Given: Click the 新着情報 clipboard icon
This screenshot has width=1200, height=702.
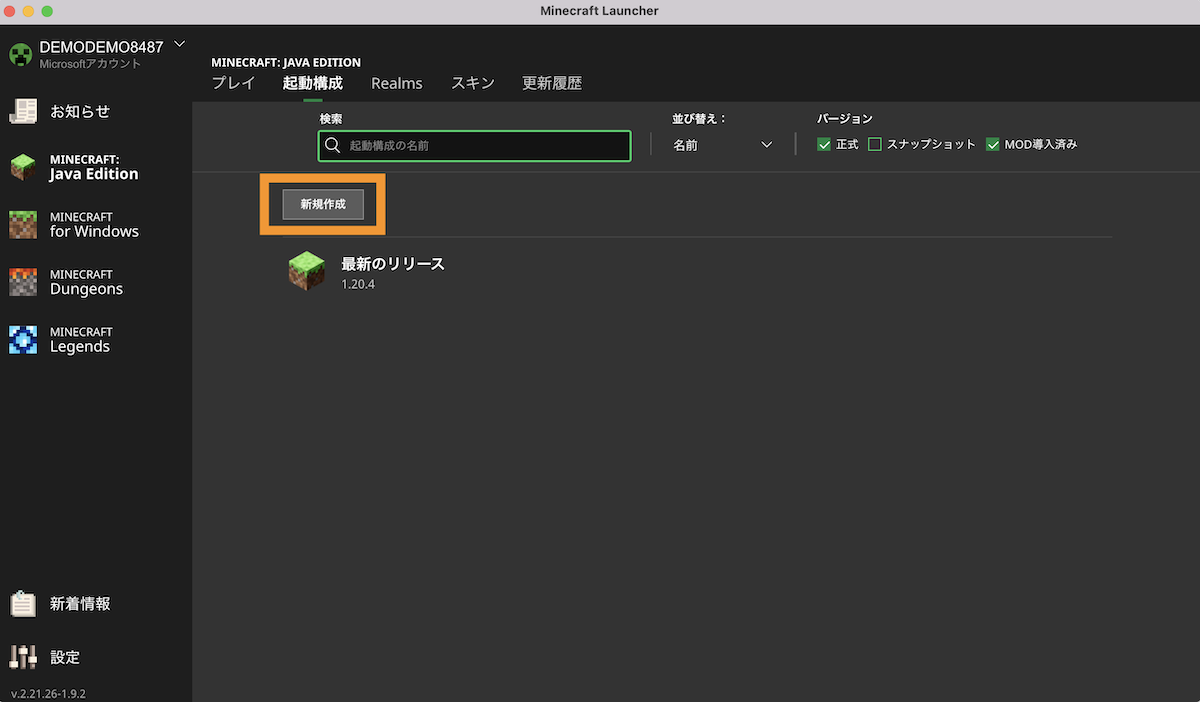Looking at the screenshot, I should click(23, 604).
